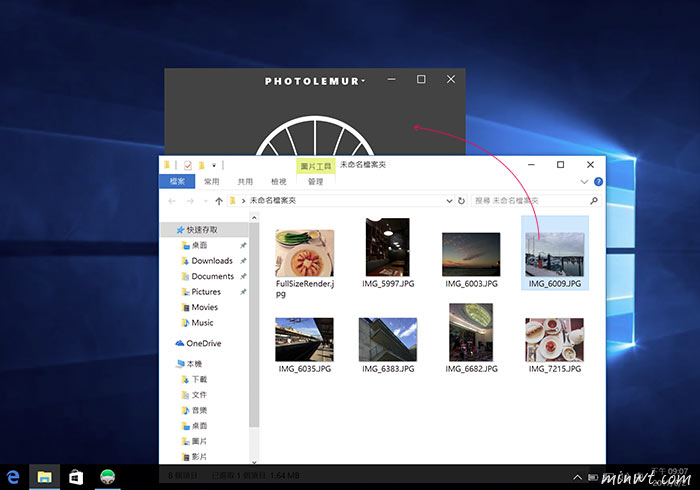Minimize the Photolemur window
Image resolution: width=700 pixels, height=490 pixels.
pos(392,79)
